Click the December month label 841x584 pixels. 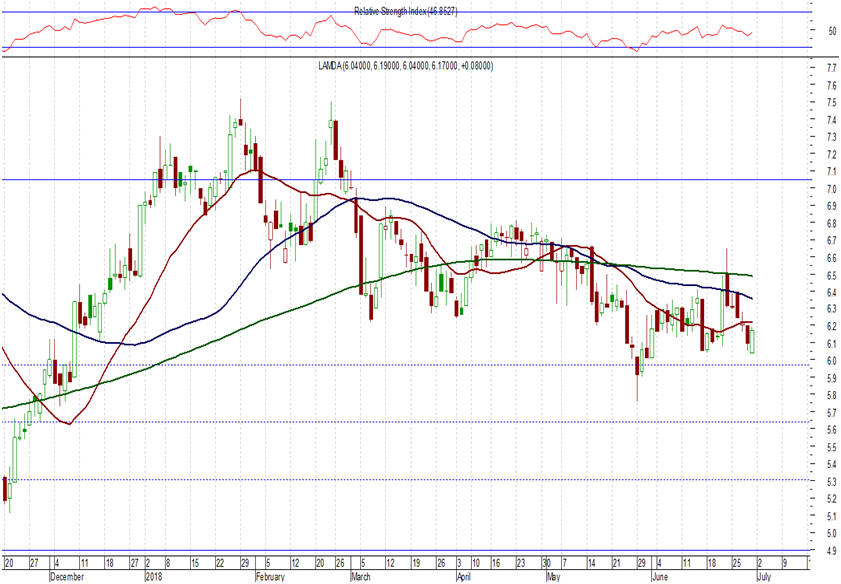[x=67, y=577]
